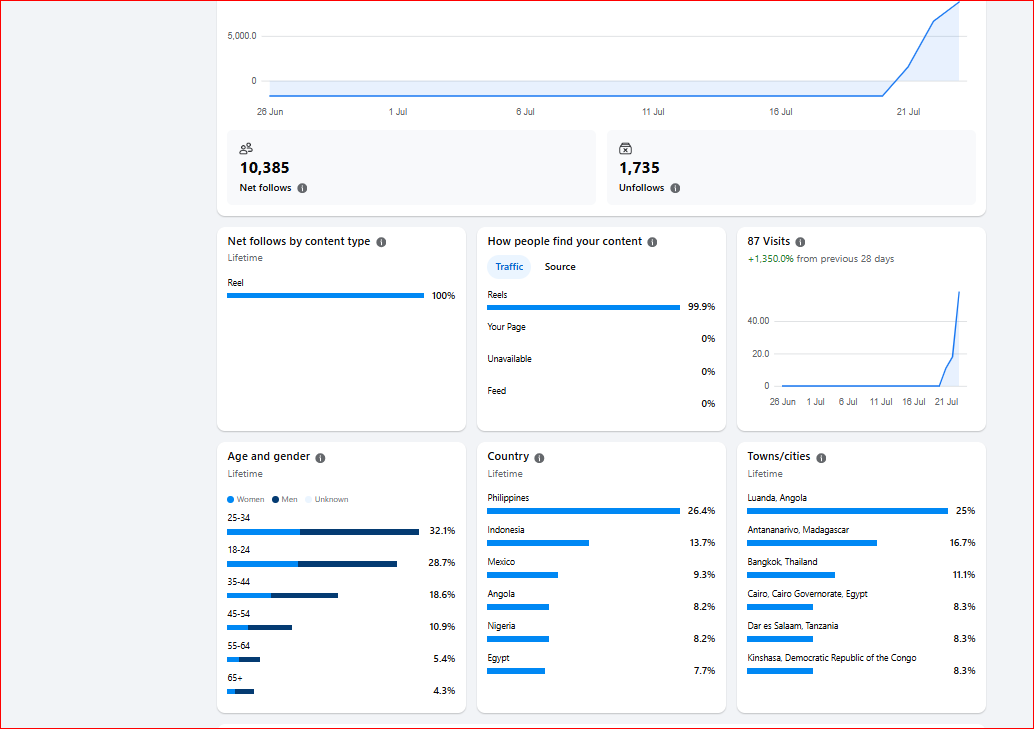Click the Towns/cities info icon
The width and height of the screenshot is (1034, 729).
[821, 458]
